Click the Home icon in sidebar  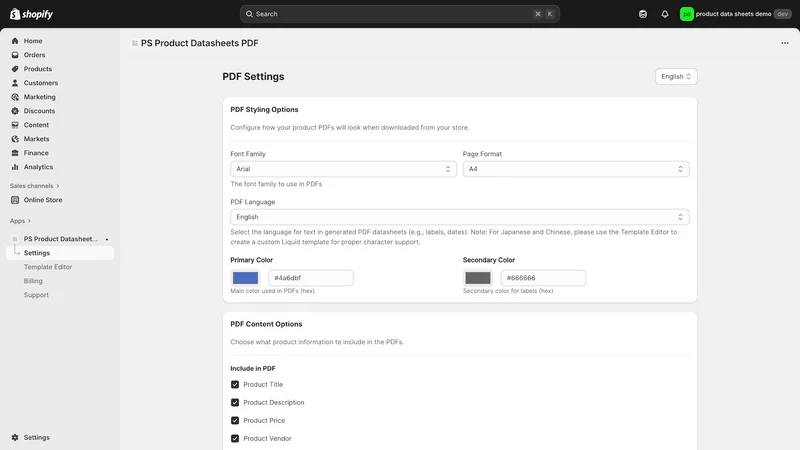(x=15, y=41)
